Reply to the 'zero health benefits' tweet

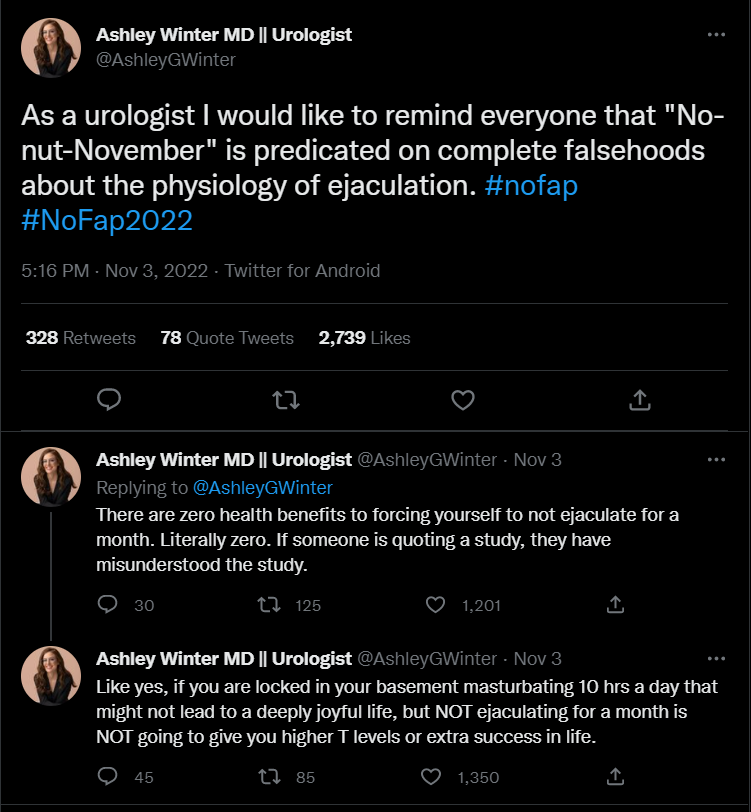(110, 605)
